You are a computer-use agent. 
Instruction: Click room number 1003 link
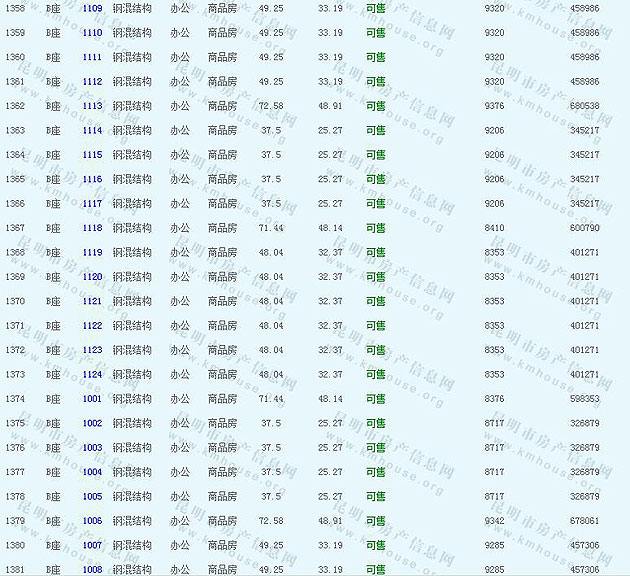[x=92, y=448]
